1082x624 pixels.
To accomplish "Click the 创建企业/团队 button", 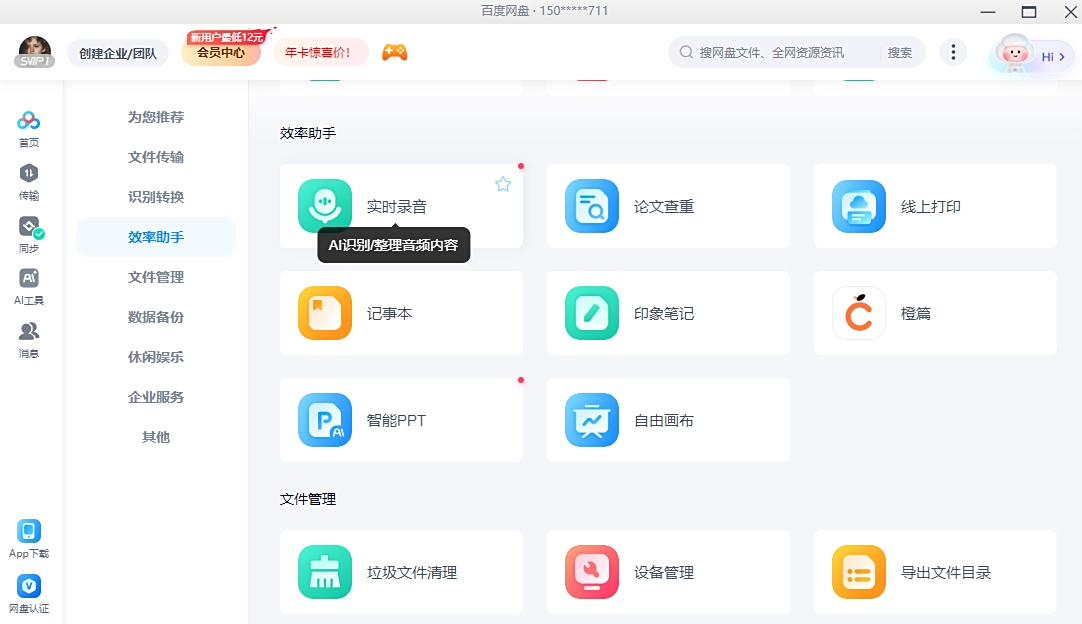I will [117, 51].
